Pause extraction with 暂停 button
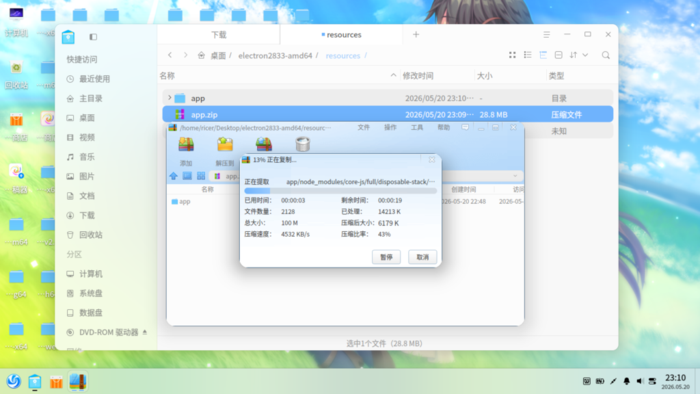700x394 pixels. click(x=386, y=257)
